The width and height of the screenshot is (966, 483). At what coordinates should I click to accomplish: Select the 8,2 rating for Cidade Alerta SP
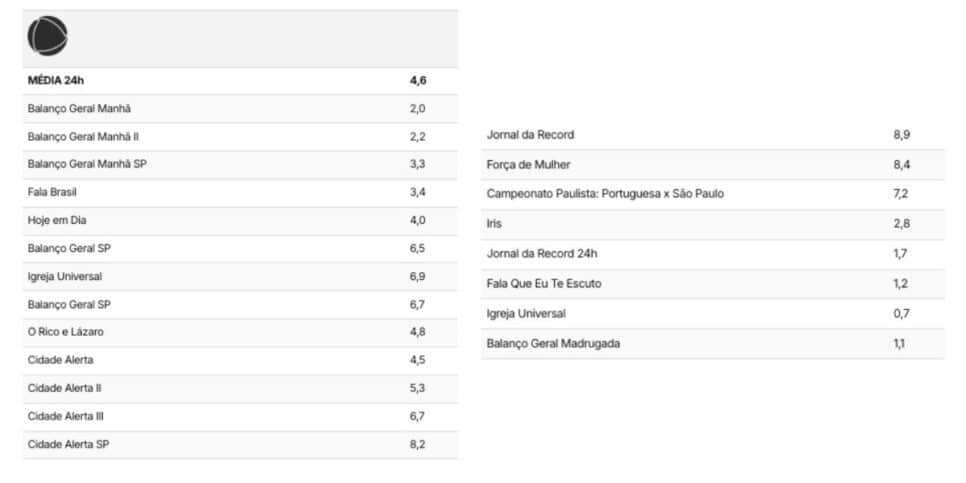point(418,444)
